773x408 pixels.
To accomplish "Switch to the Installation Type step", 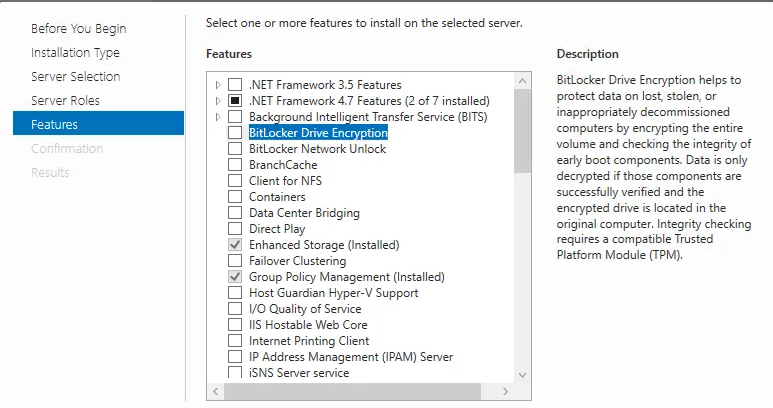I will pos(75,52).
